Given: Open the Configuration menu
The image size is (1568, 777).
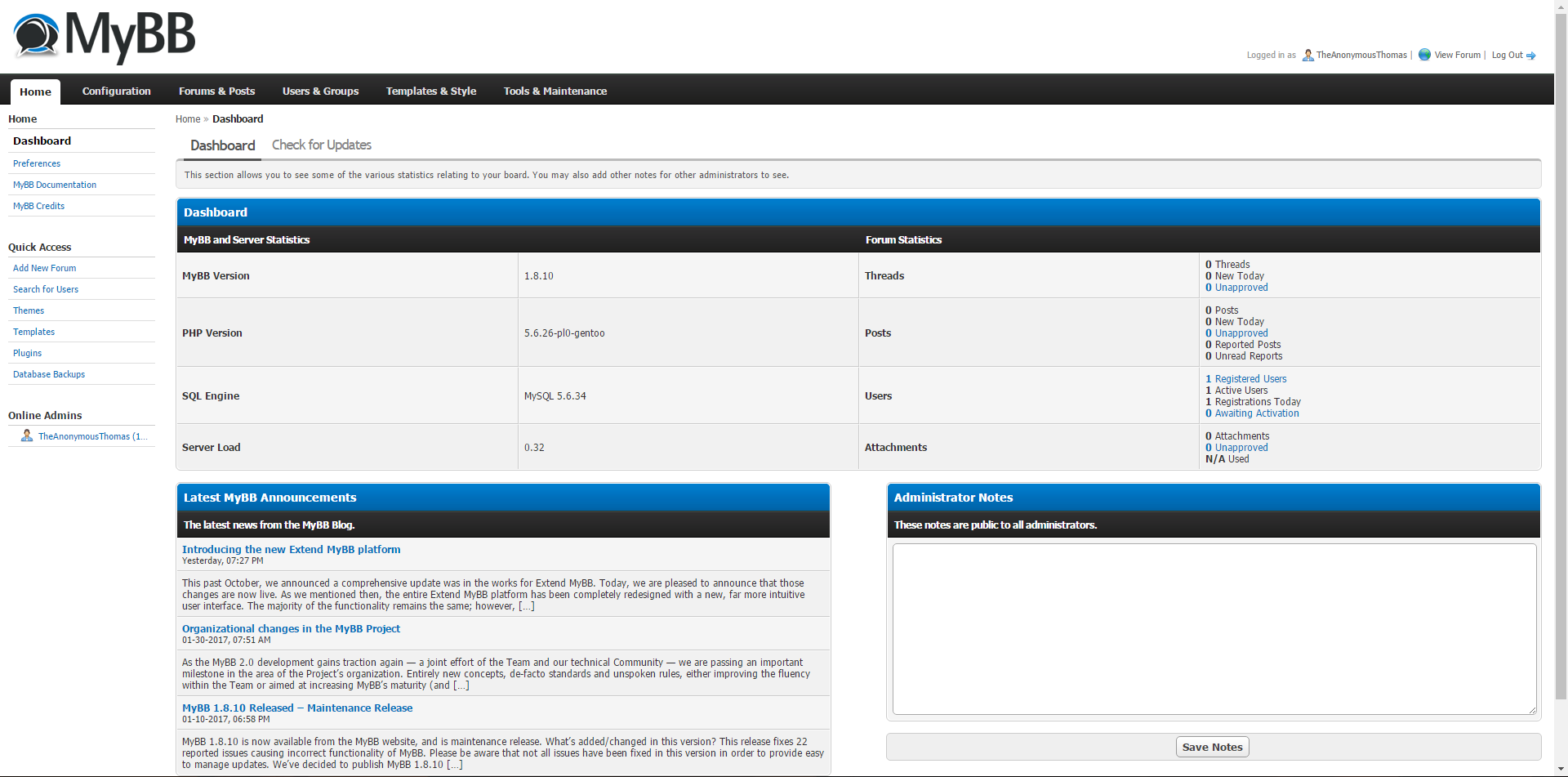Looking at the screenshot, I should tap(116, 92).
